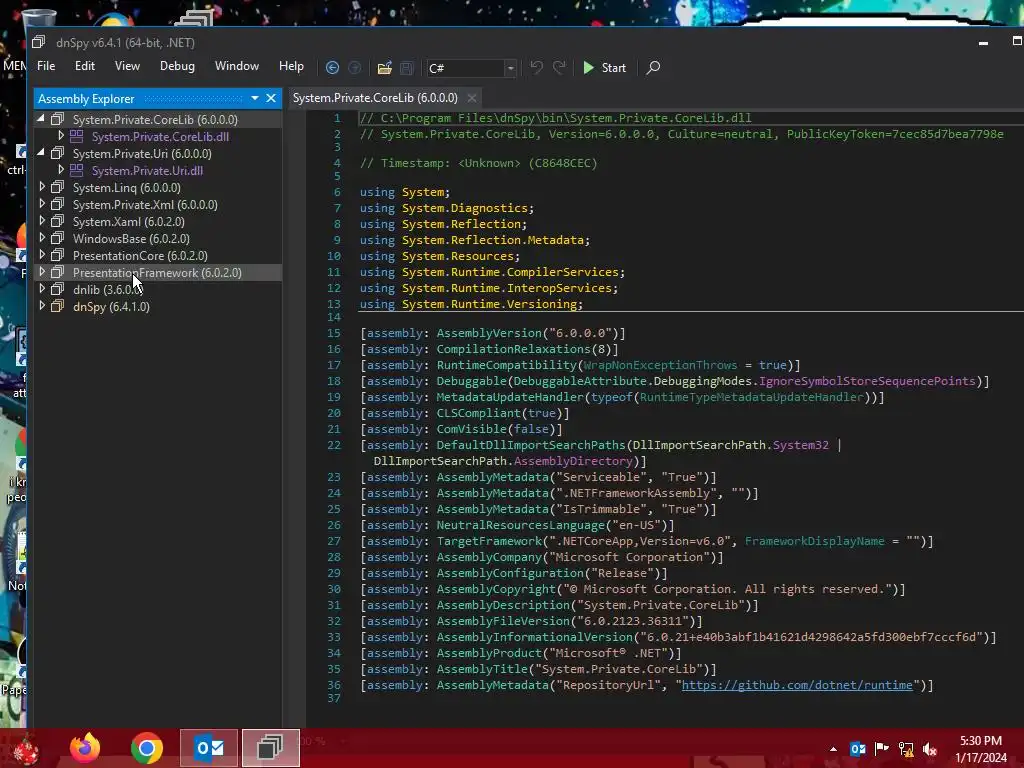Screen dimensions: 1024x768
Task: Select the dnlib (3.6.0.0) assembly
Action: point(107,289)
